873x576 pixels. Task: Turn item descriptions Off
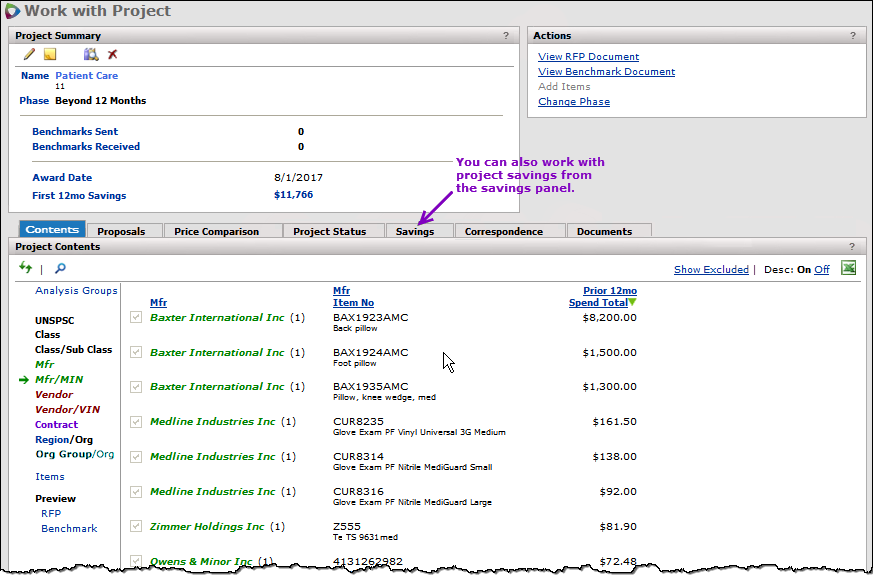(821, 270)
